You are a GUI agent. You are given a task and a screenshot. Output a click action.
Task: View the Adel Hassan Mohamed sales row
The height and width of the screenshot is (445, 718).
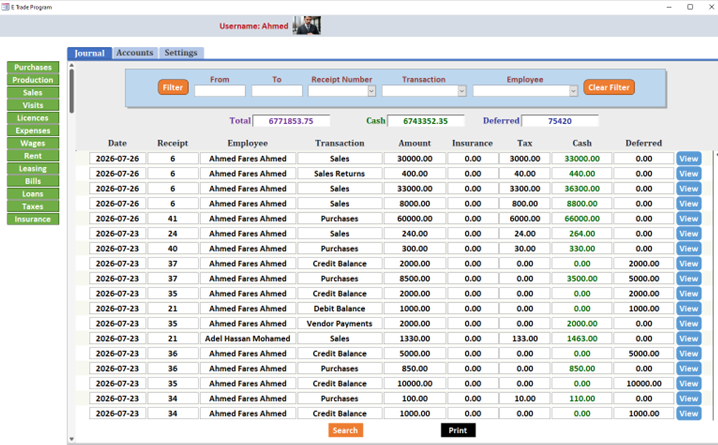point(689,339)
